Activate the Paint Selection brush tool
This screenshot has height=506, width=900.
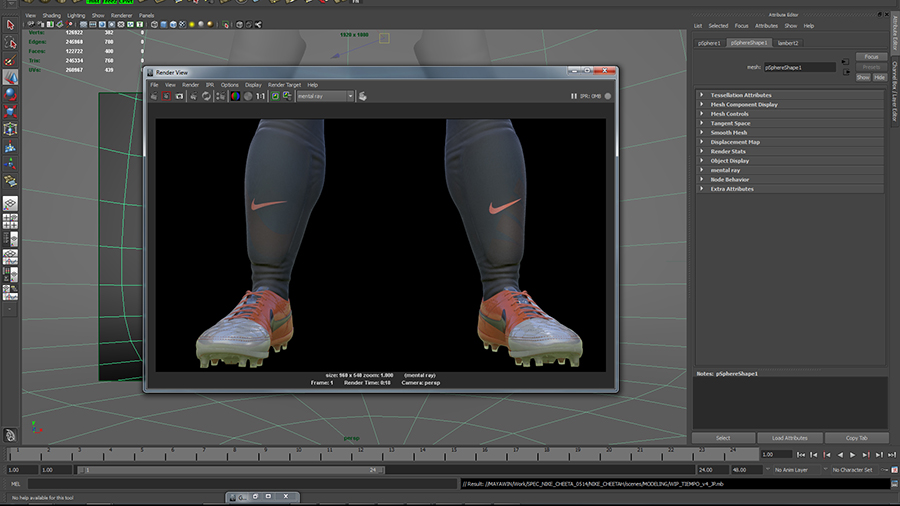point(10,60)
